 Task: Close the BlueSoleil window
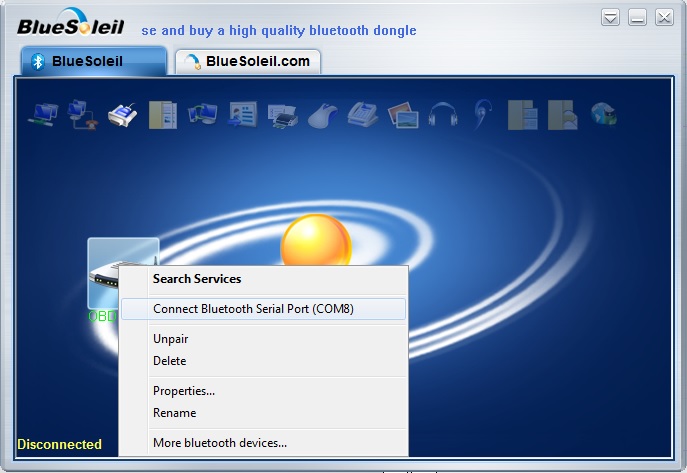point(664,18)
